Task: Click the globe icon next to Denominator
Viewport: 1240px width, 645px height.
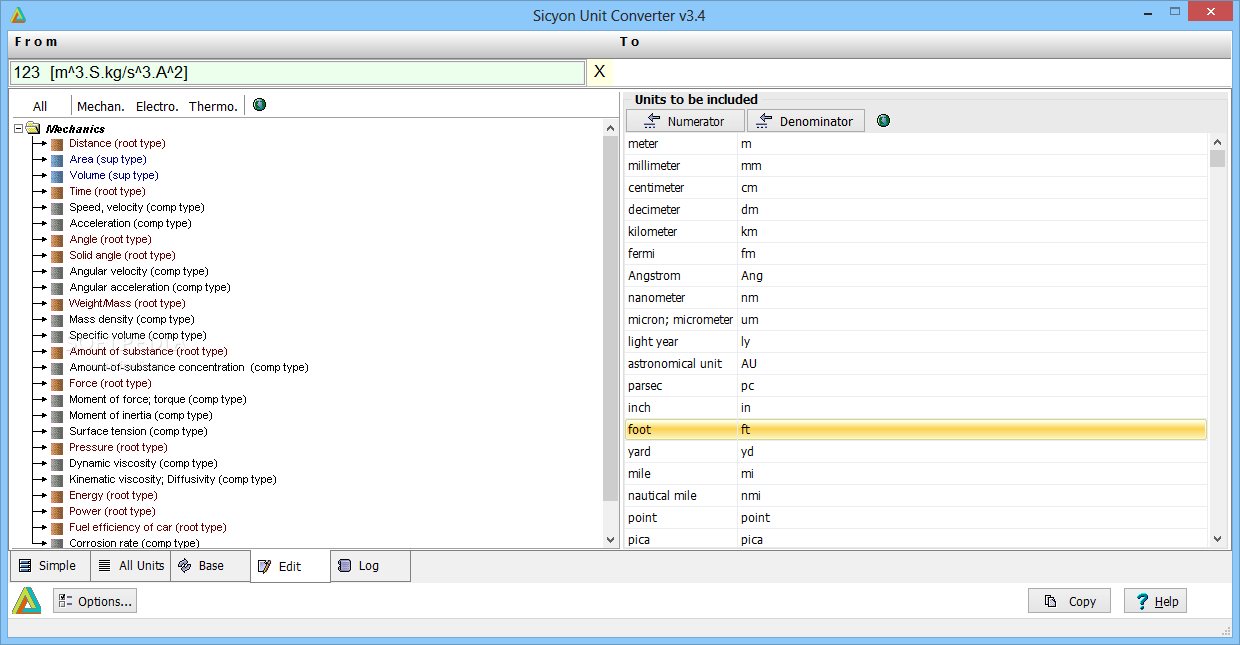Action: click(883, 121)
